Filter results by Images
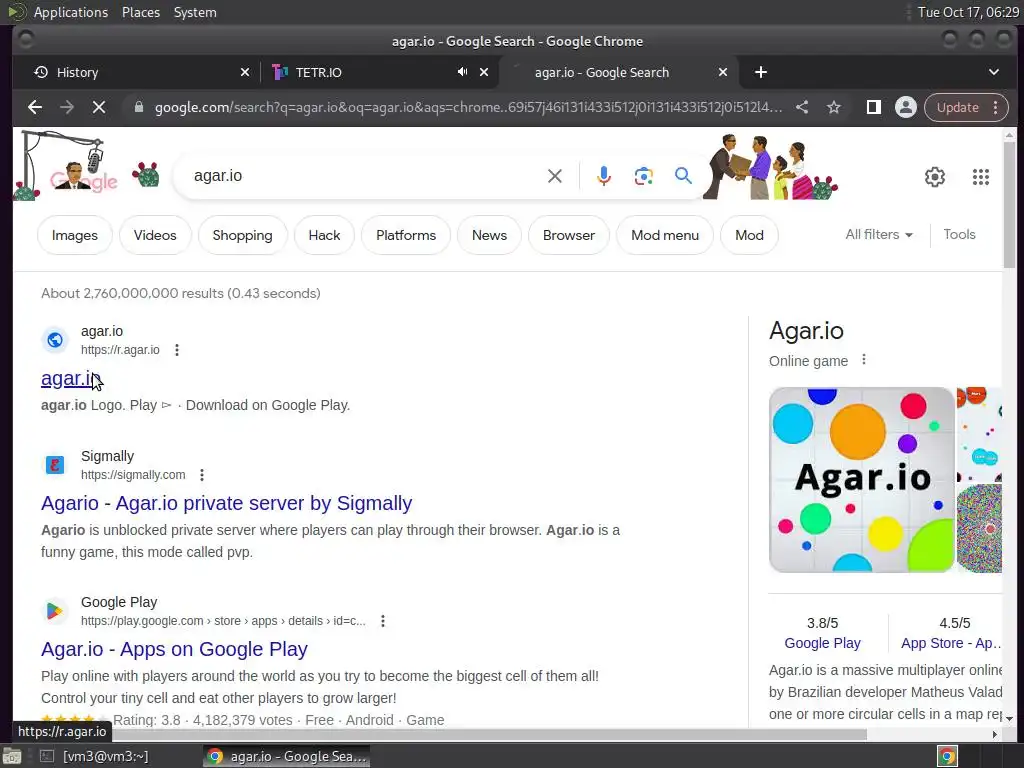 [74, 235]
